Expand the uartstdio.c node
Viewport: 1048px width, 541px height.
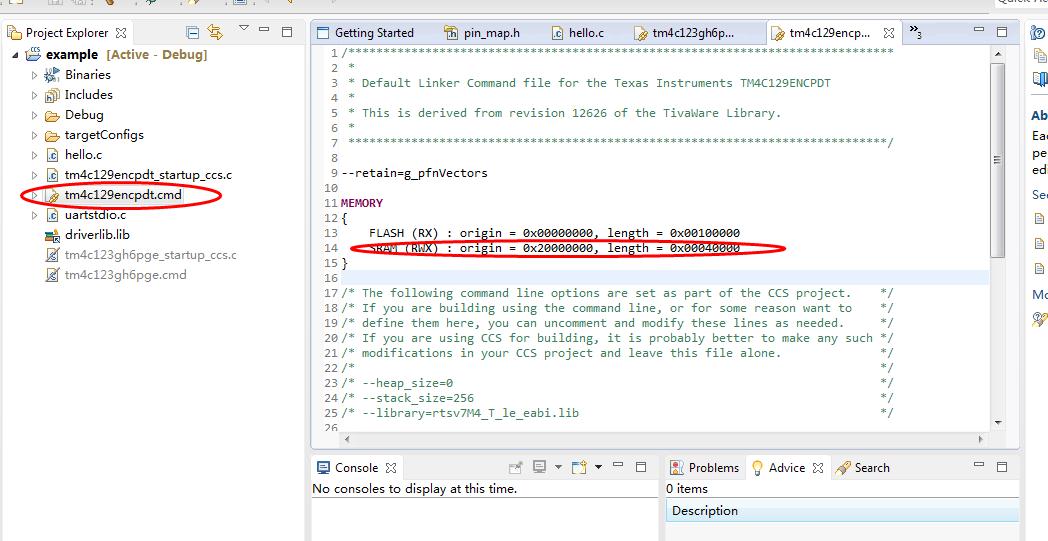35,215
